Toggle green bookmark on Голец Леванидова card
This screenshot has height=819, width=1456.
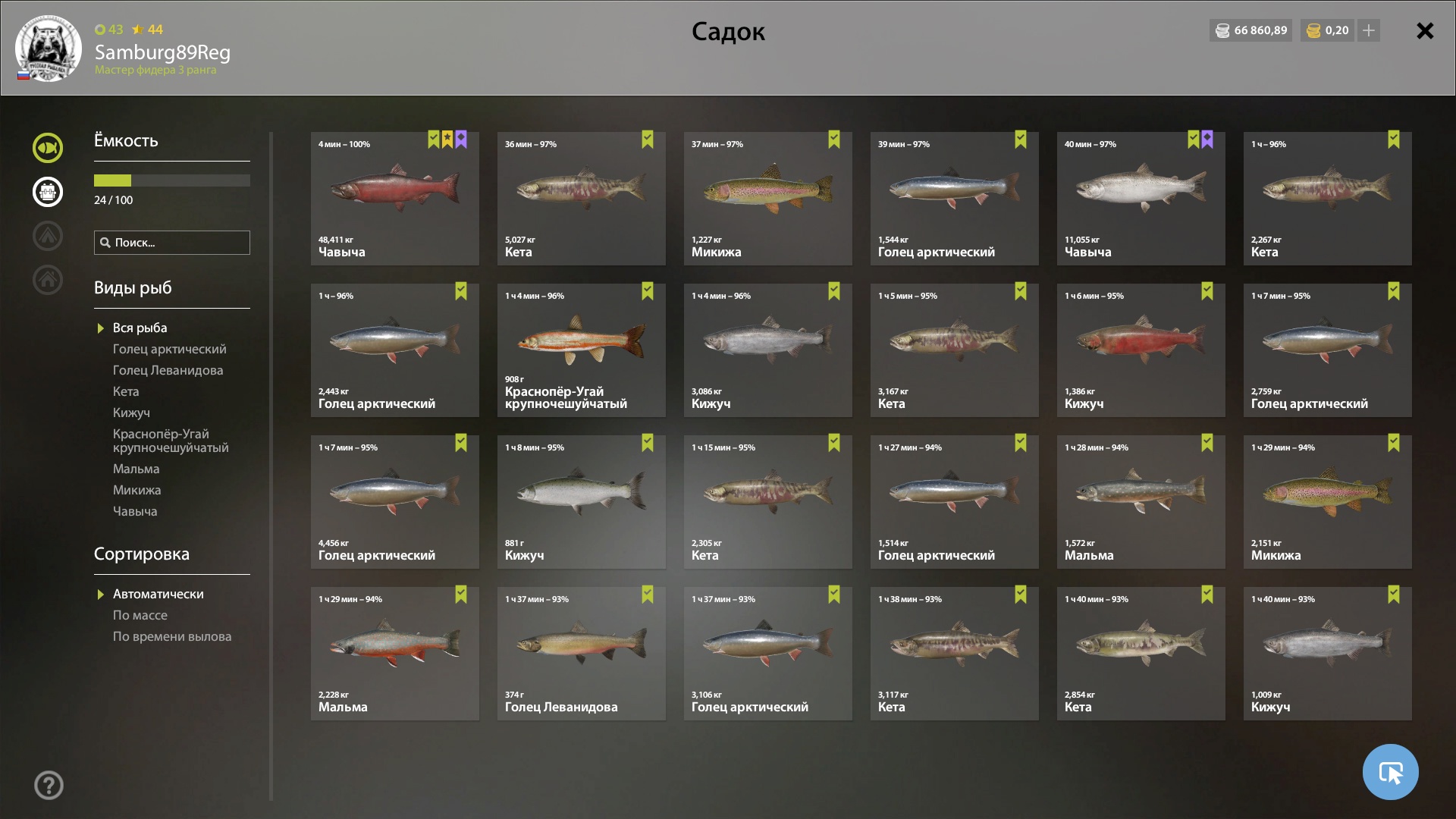(648, 595)
